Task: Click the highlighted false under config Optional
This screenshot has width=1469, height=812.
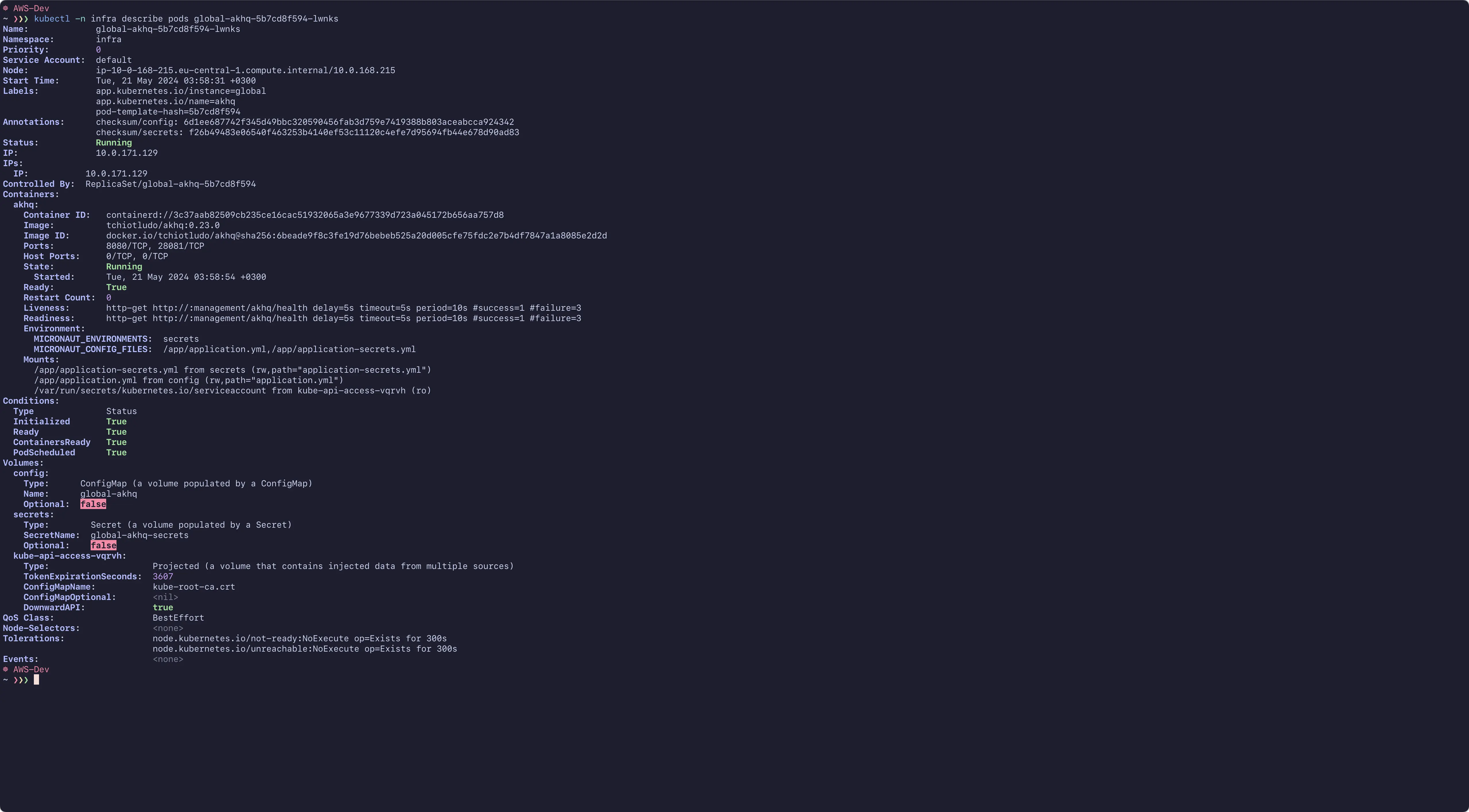Action: pos(93,504)
